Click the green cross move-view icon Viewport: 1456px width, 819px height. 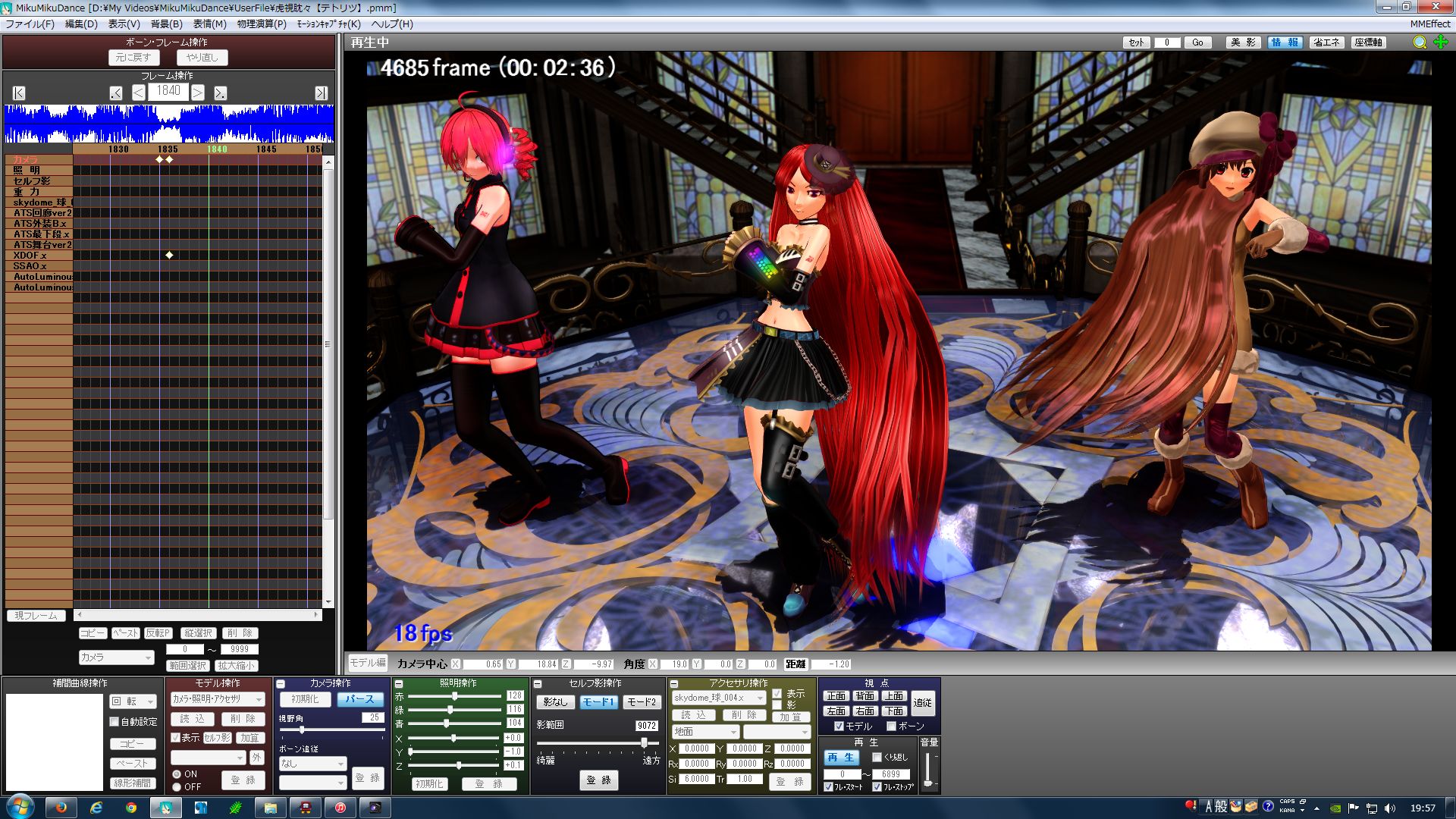(1441, 42)
